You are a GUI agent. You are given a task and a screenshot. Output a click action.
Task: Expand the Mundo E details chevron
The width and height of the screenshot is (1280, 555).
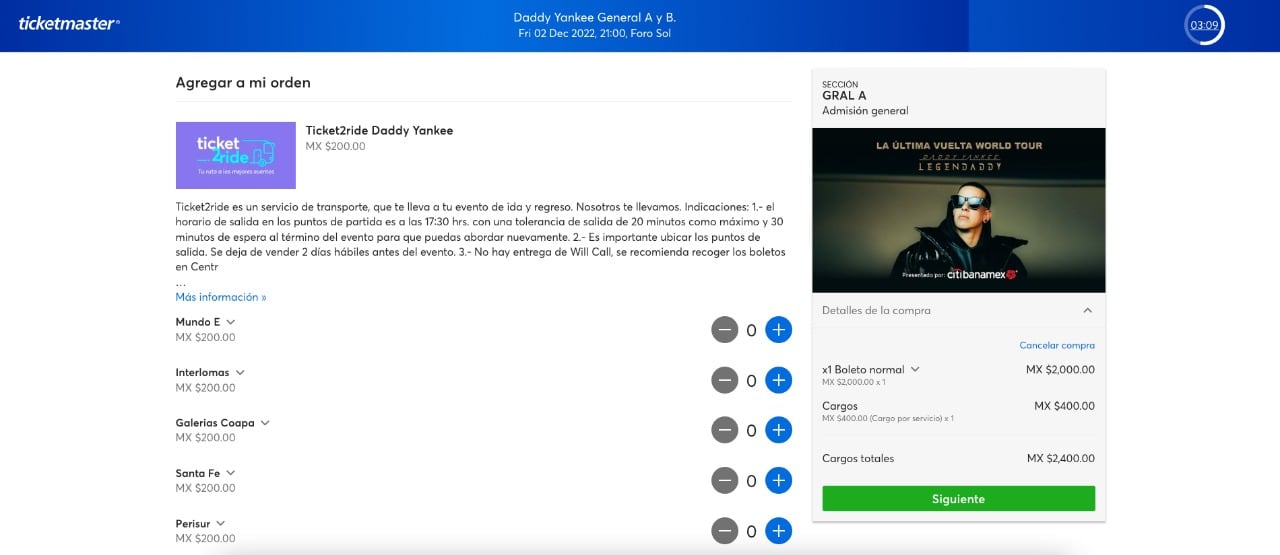231,322
